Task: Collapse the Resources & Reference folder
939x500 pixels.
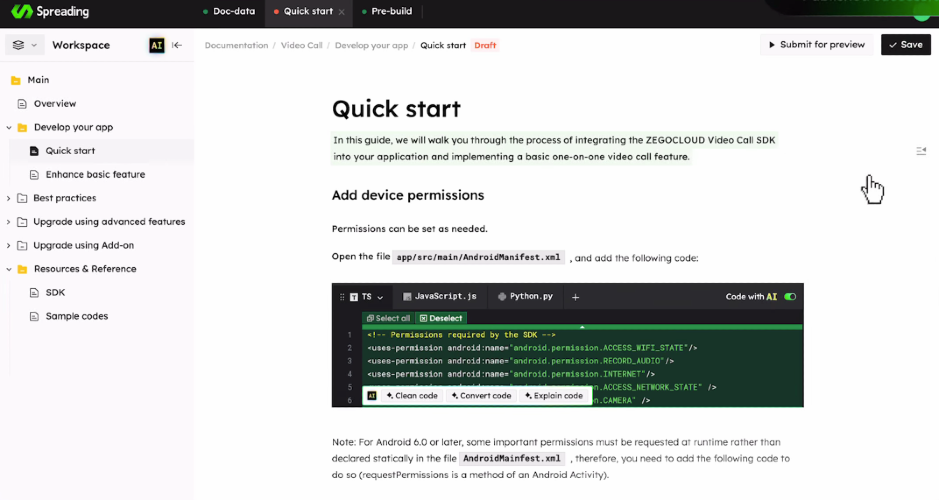Action: coord(8,269)
